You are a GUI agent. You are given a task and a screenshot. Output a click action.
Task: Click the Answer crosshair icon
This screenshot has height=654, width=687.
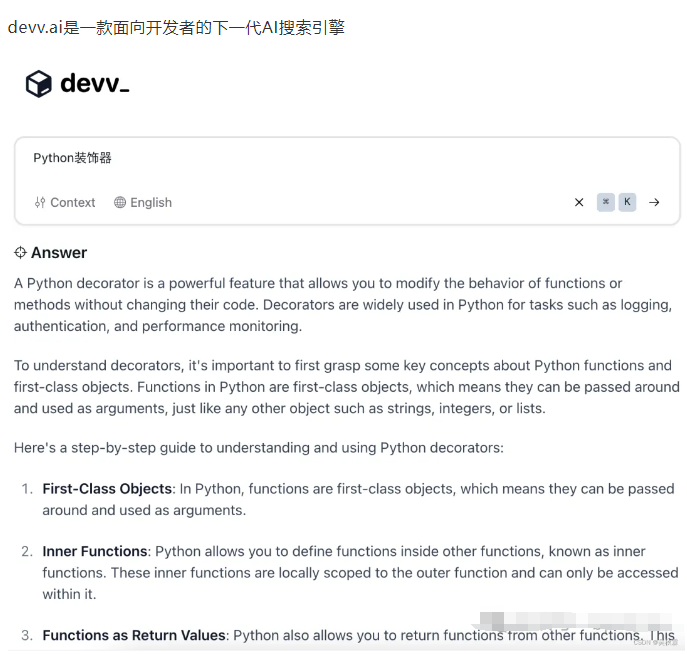[x=20, y=253]
